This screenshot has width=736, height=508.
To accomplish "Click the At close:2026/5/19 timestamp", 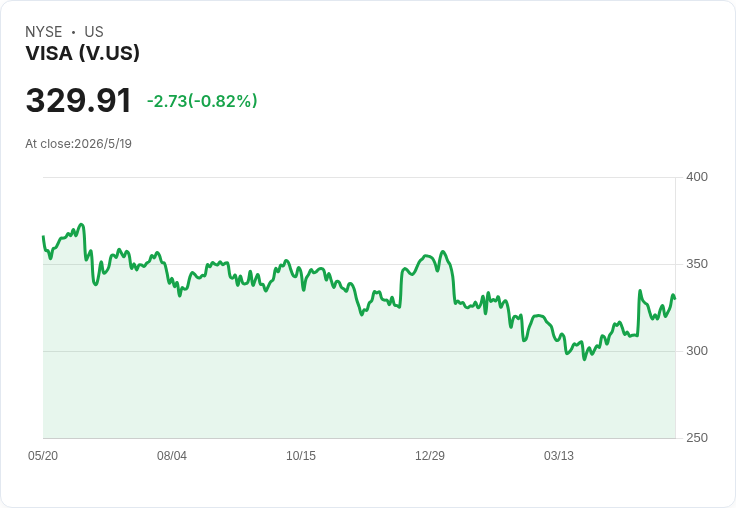I will [x=78, y=144].
